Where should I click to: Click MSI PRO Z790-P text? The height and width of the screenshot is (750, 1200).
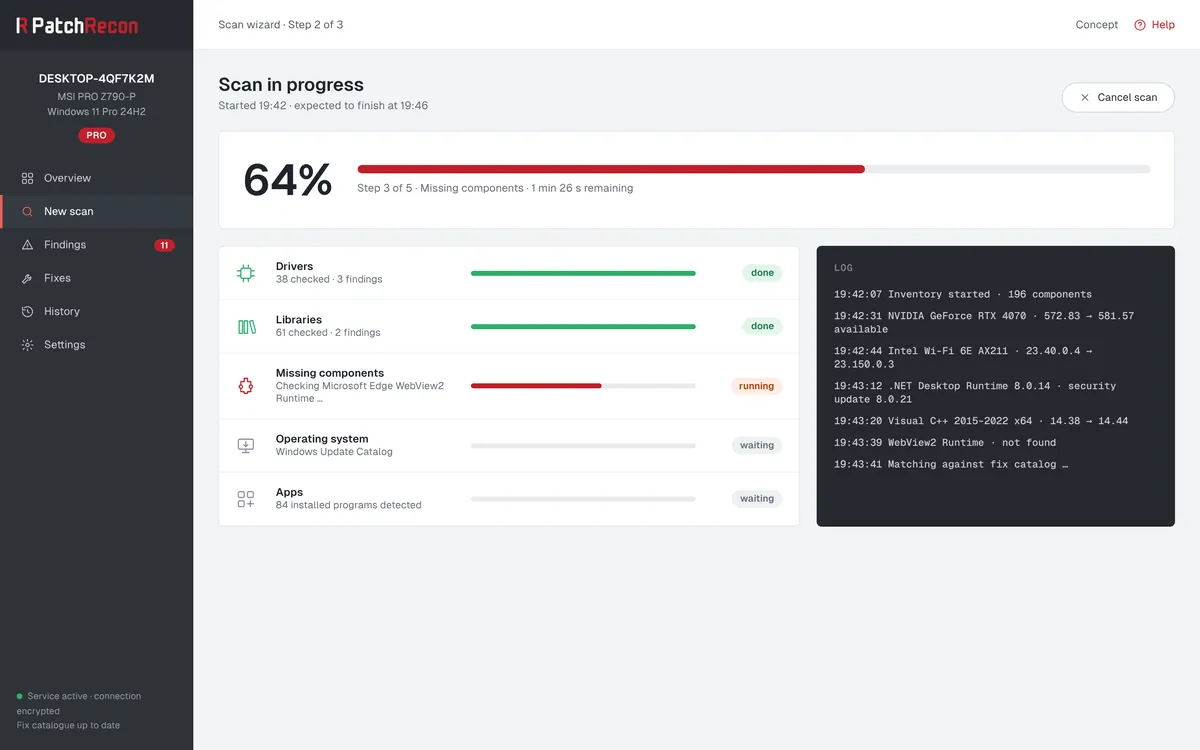point(96,96)
